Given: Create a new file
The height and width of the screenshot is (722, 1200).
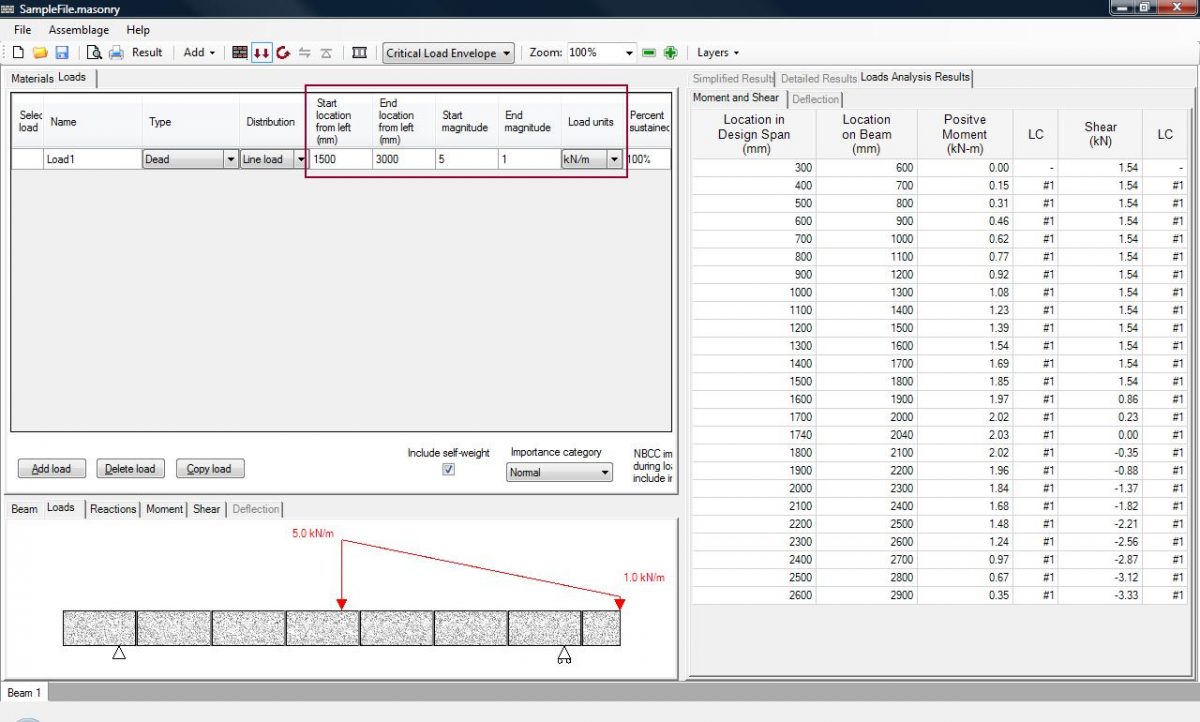Looking at the screenshot, I should click(x=18, y=52).
